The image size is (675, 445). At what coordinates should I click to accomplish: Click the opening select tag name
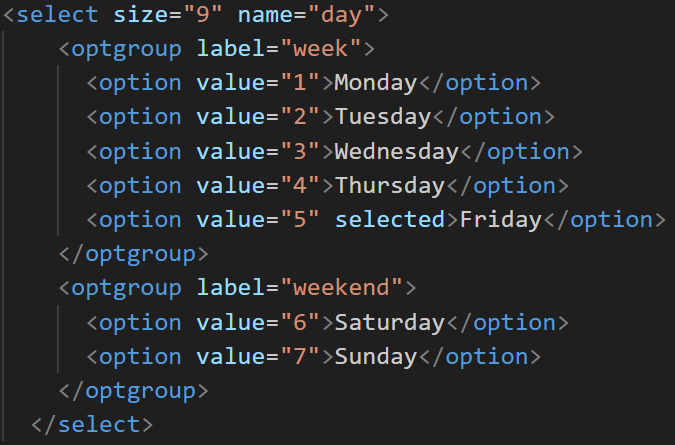pos(58,15)
